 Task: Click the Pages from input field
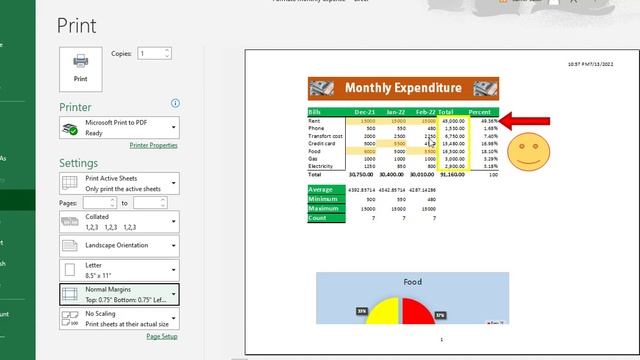(x=96, y=203)
